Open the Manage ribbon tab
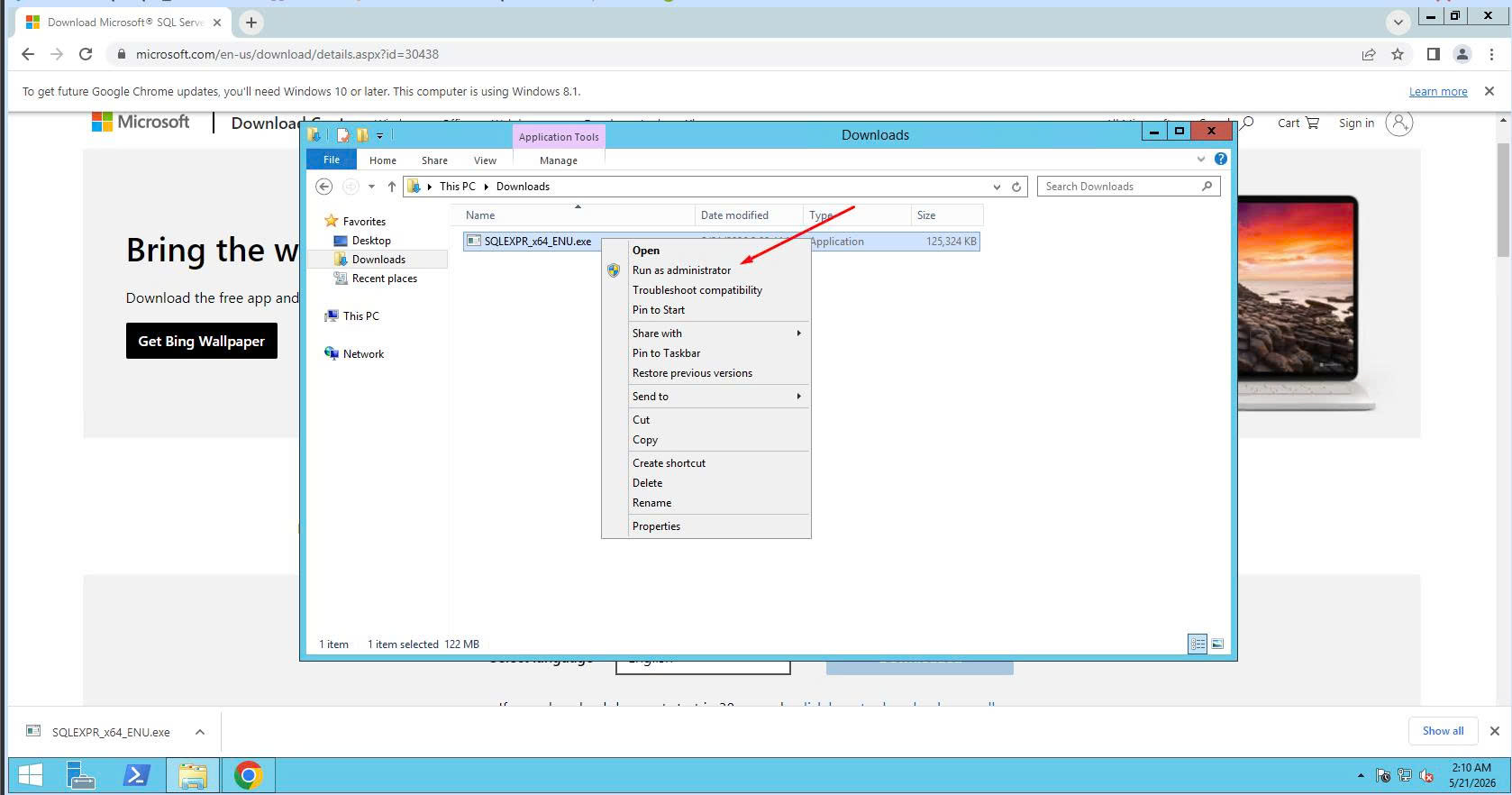1512x795 pixels. pyautogui.click(x=559, y=160)
